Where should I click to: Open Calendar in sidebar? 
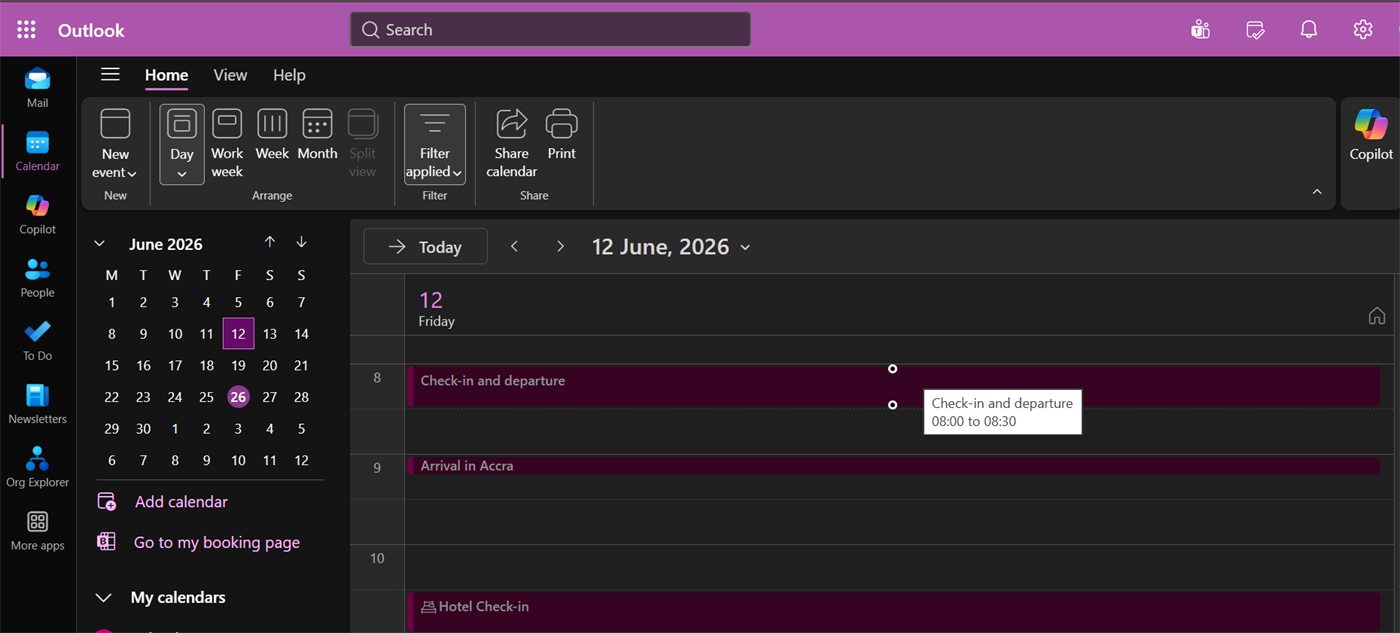click(37, 151)
